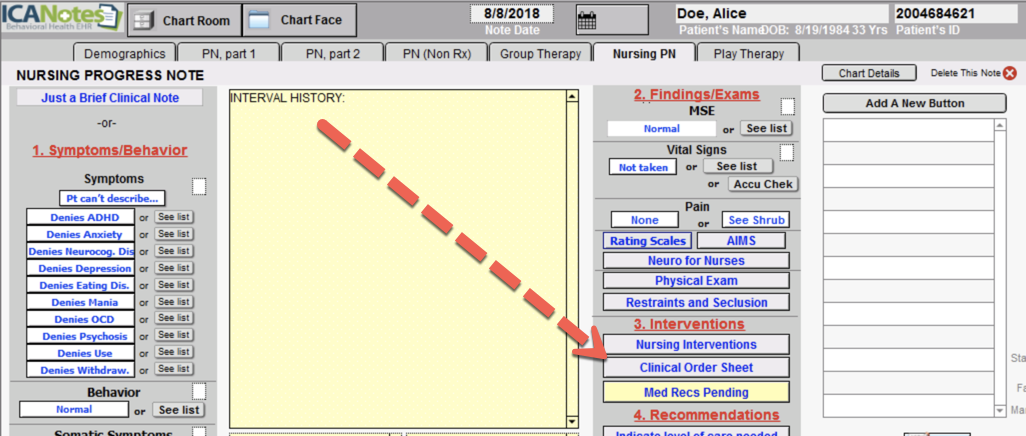1026x436 pixels.
Task: Select Denies Mania
Action: (80, 302)
